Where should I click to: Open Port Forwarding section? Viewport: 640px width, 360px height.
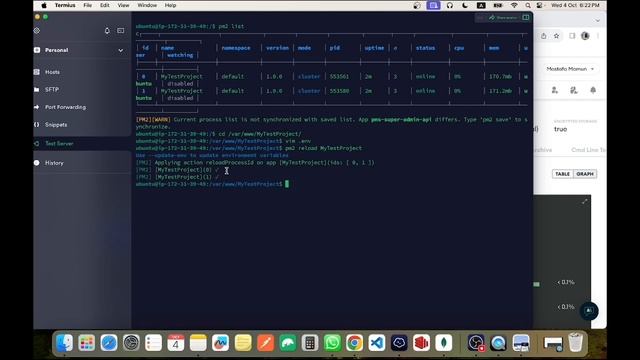[x=65, y=107]
